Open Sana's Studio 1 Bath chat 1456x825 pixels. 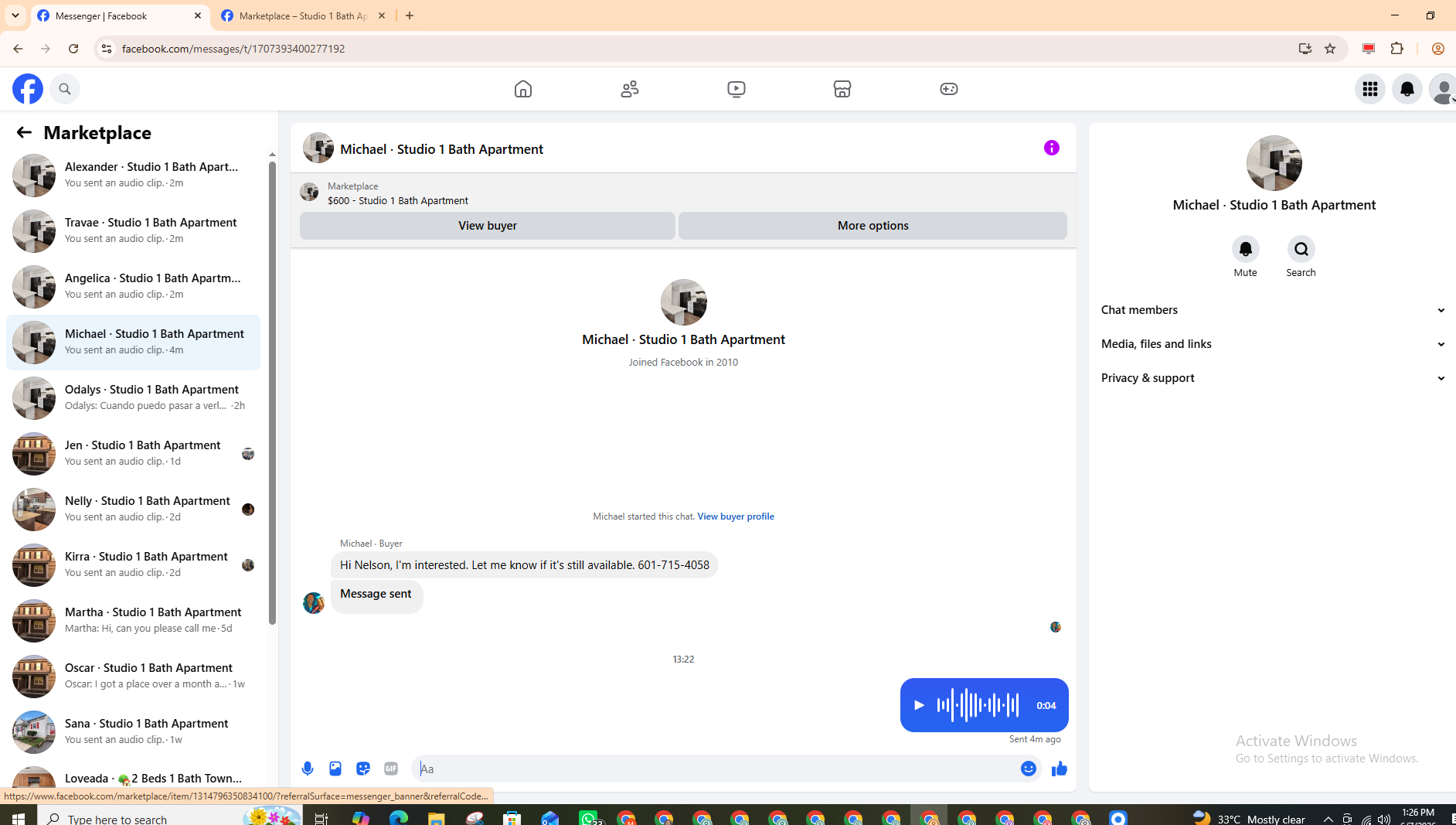coord(133,731)
